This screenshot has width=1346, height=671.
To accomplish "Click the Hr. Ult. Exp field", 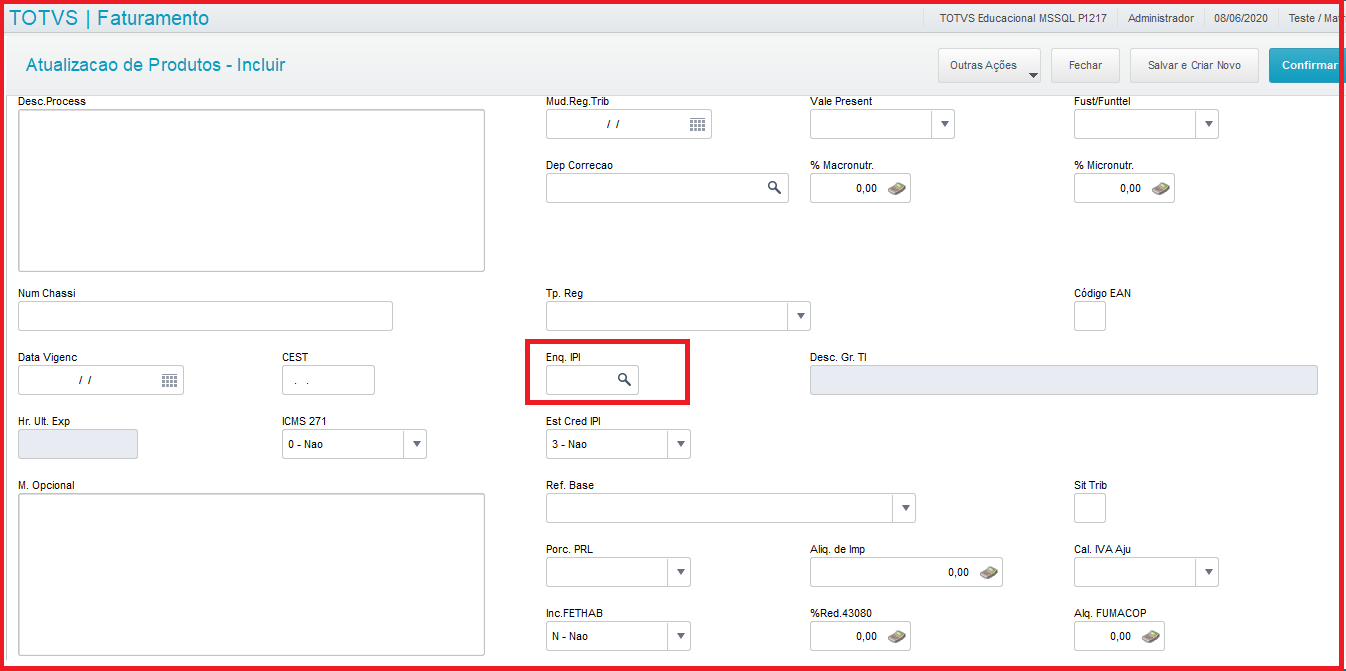I will (x=78, y=444).
